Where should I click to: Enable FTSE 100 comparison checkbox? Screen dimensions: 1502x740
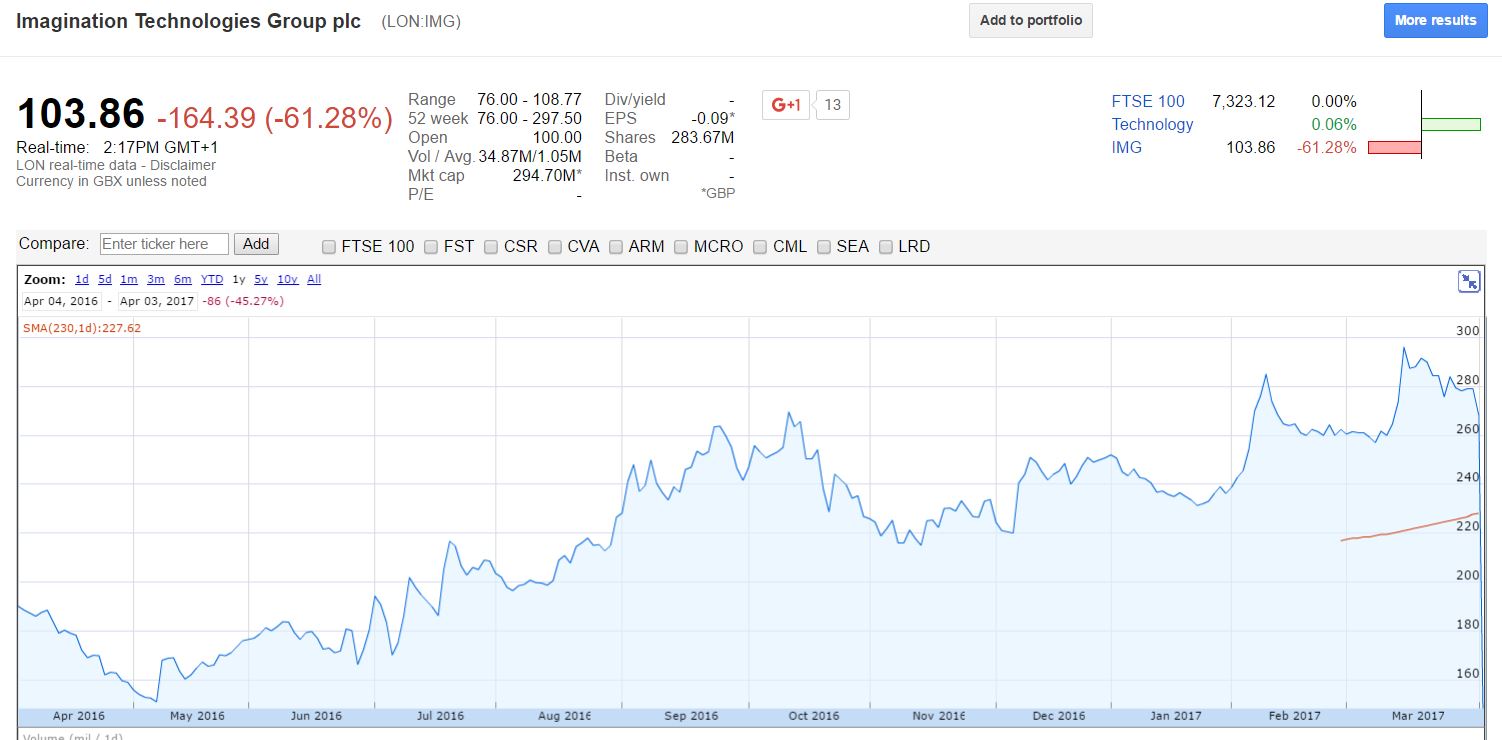[x=329, y=247]
